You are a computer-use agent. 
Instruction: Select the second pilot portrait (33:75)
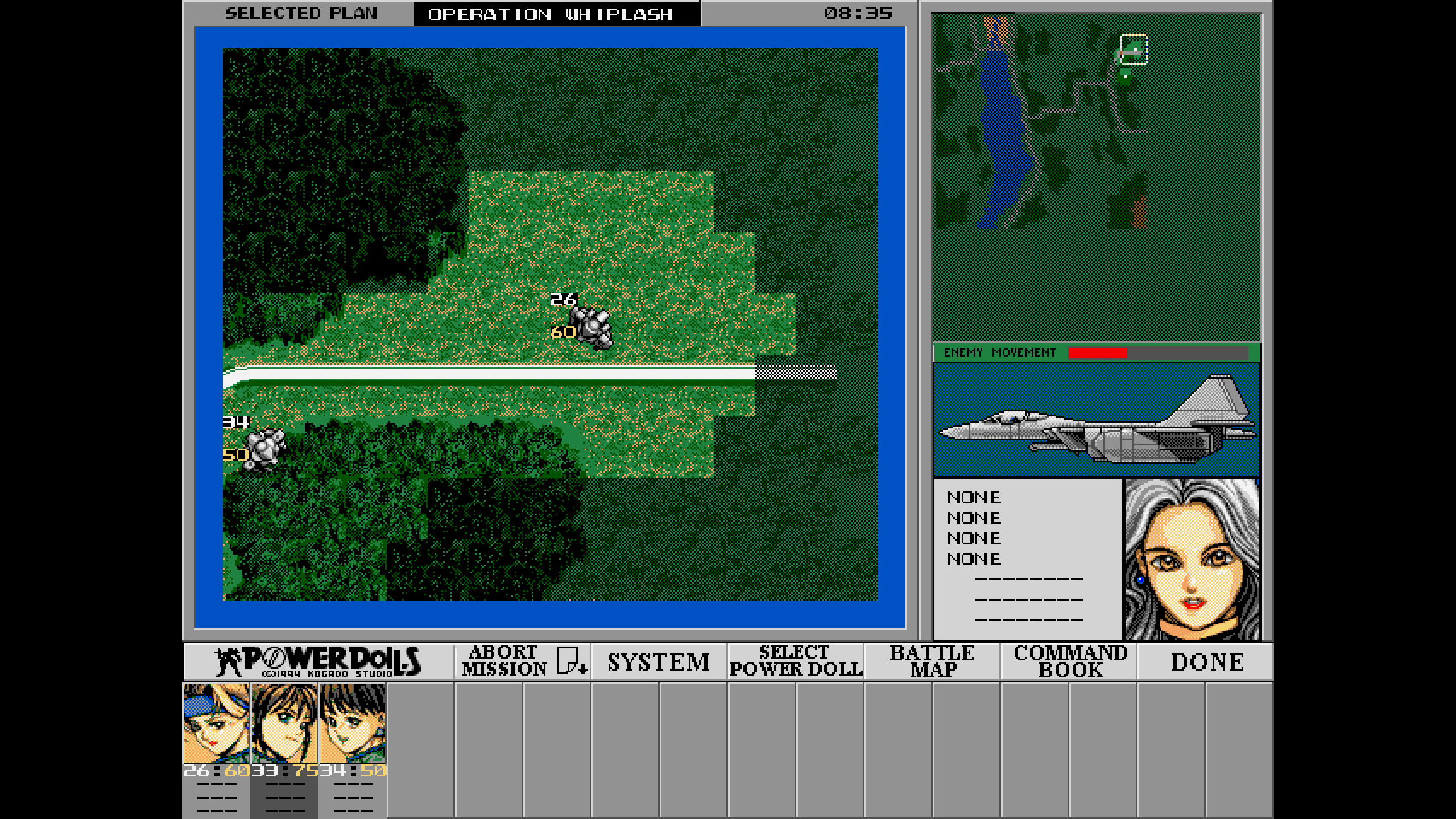tap(284, 722)
